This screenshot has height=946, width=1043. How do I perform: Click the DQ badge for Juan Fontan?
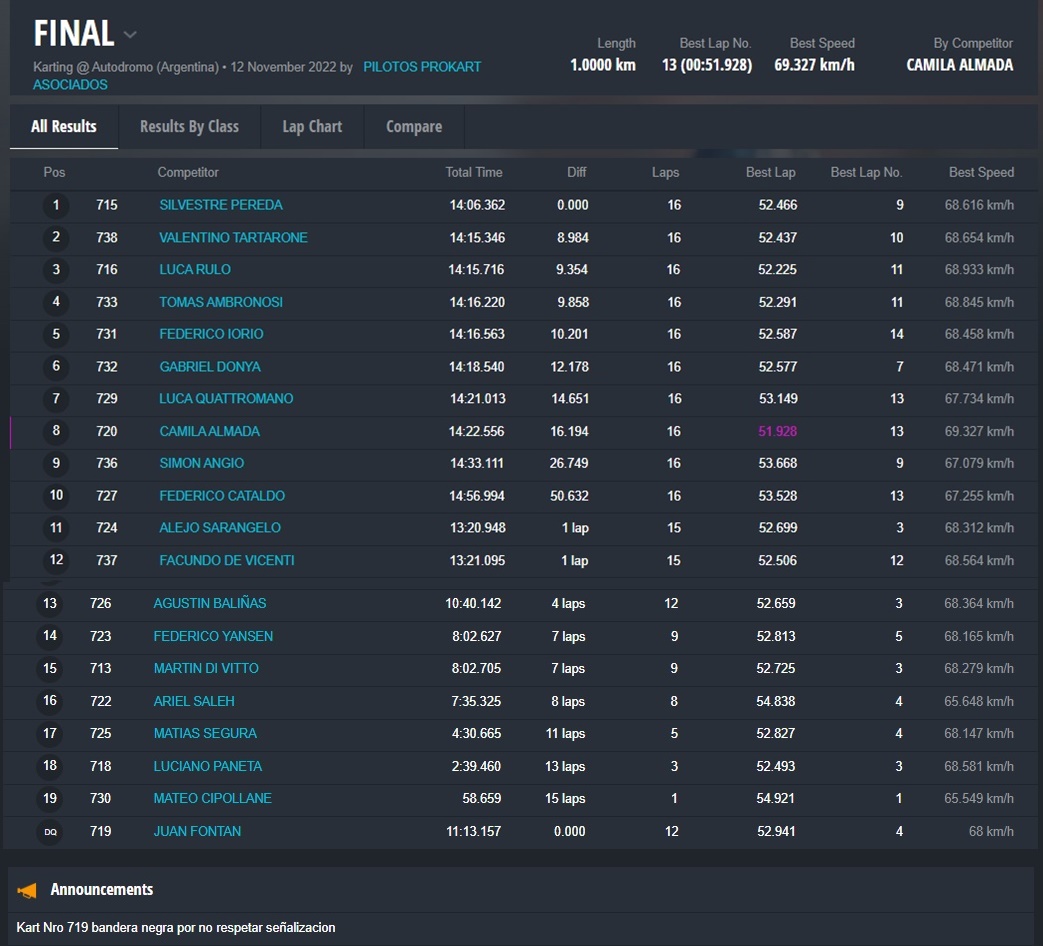(50, 832)
